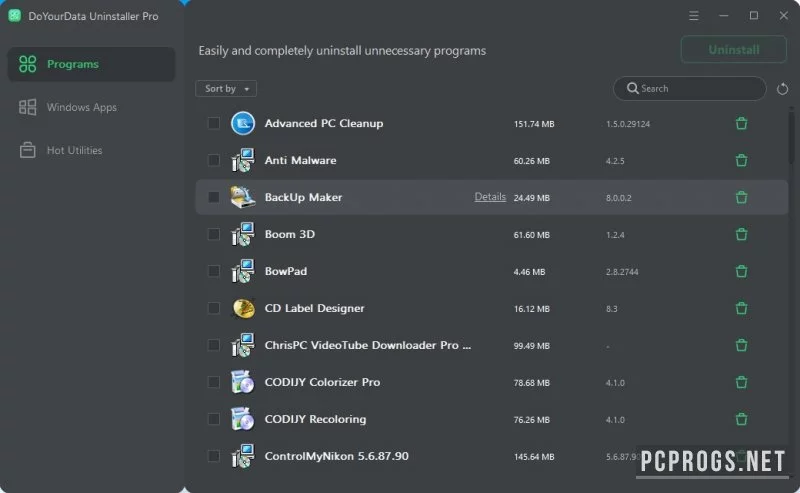Image resolution: width=800 pixels, height=493 pixels.
Task: Click the 24.49 MB size value
Action: (532, 198)
